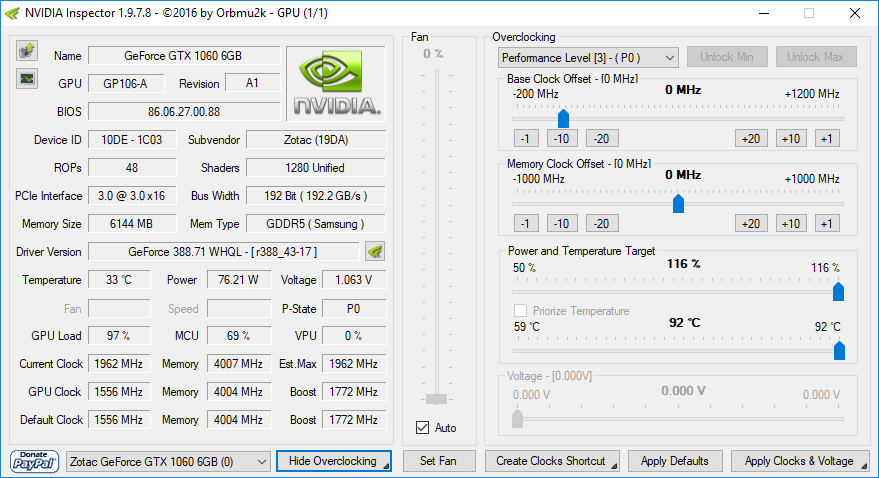Open the sensor monitoring graph icon
This screenshot has width=879, height=478.
(26, 78)
